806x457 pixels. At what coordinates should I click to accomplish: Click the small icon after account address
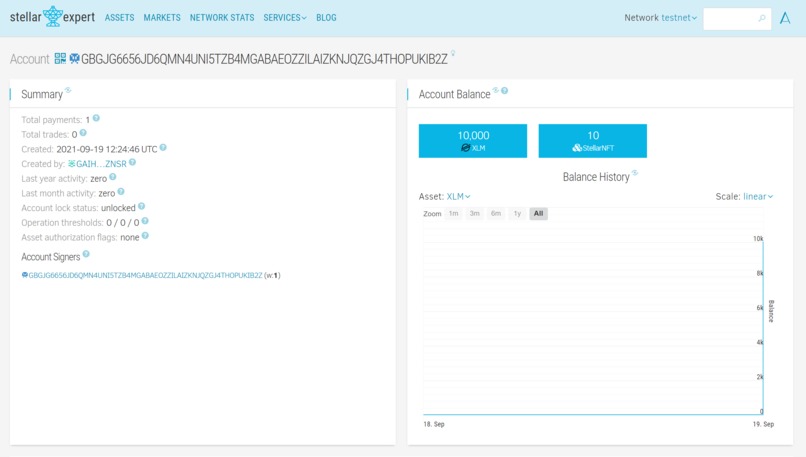point(453,53)
